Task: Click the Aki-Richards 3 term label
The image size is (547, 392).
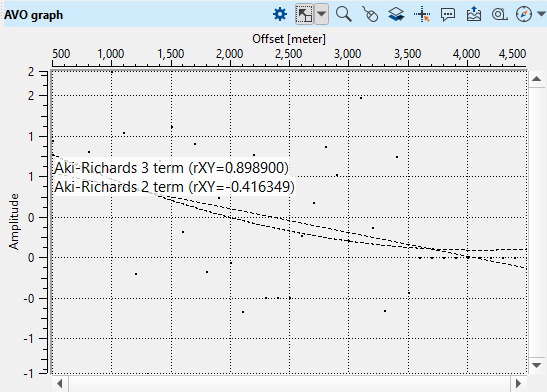Action: point(171,168)
